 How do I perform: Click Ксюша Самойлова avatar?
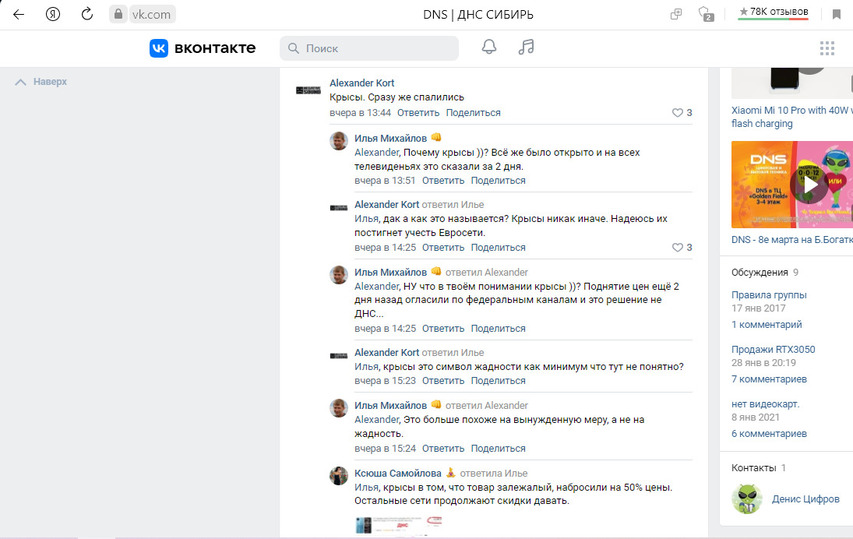(339, 475)
